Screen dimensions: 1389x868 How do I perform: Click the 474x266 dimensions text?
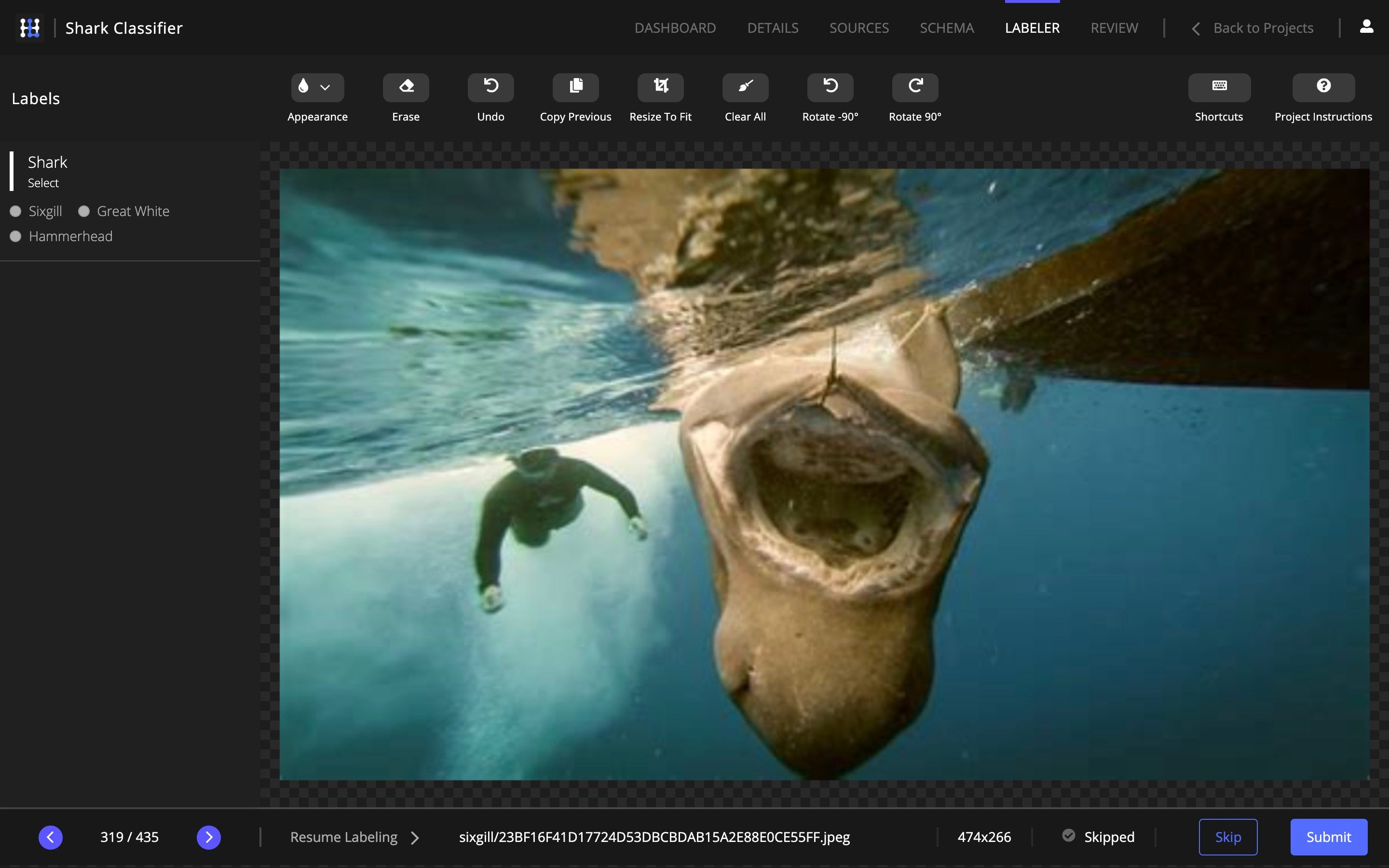coord(984,837)
